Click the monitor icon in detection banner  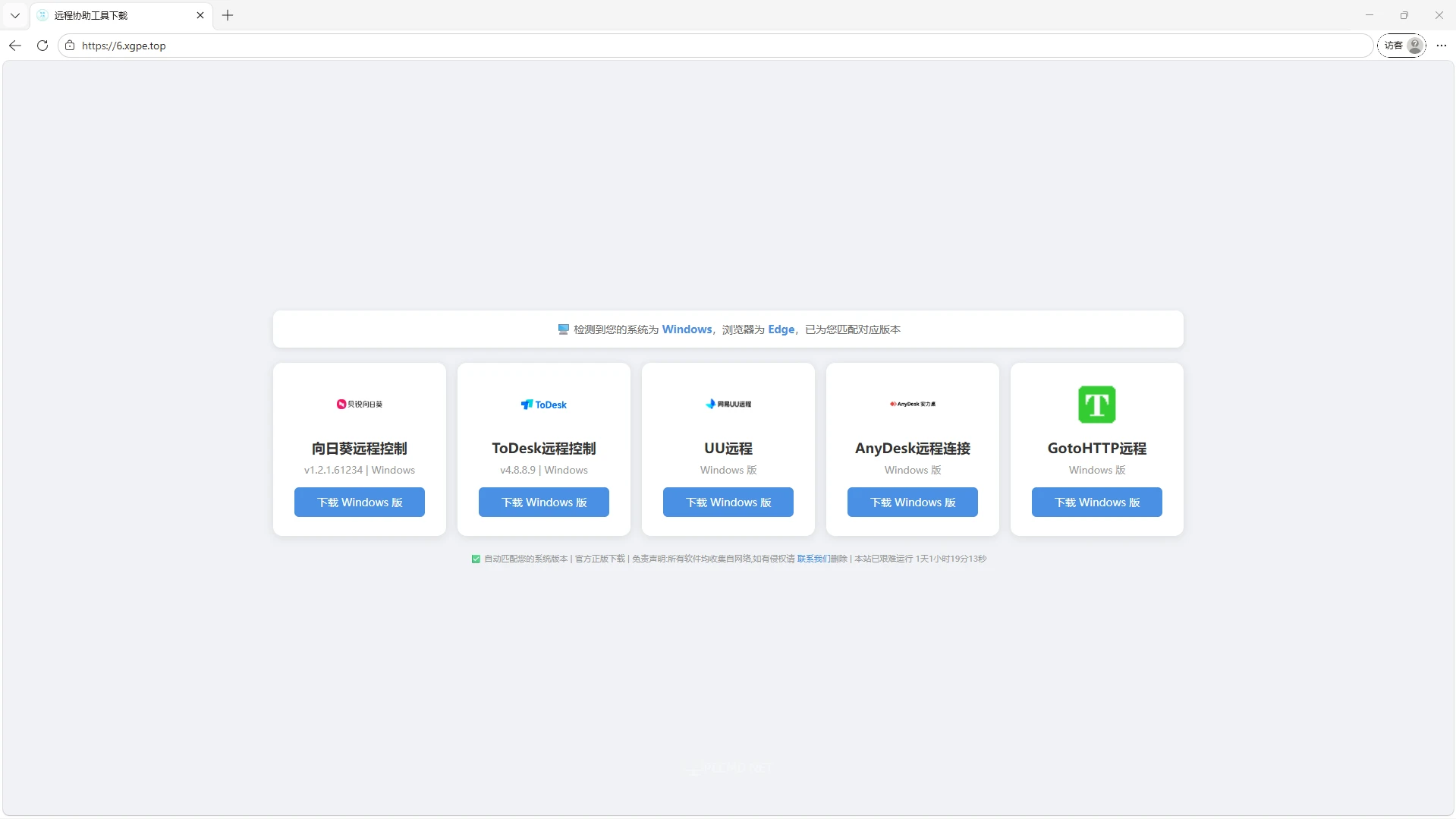(563, 329)
